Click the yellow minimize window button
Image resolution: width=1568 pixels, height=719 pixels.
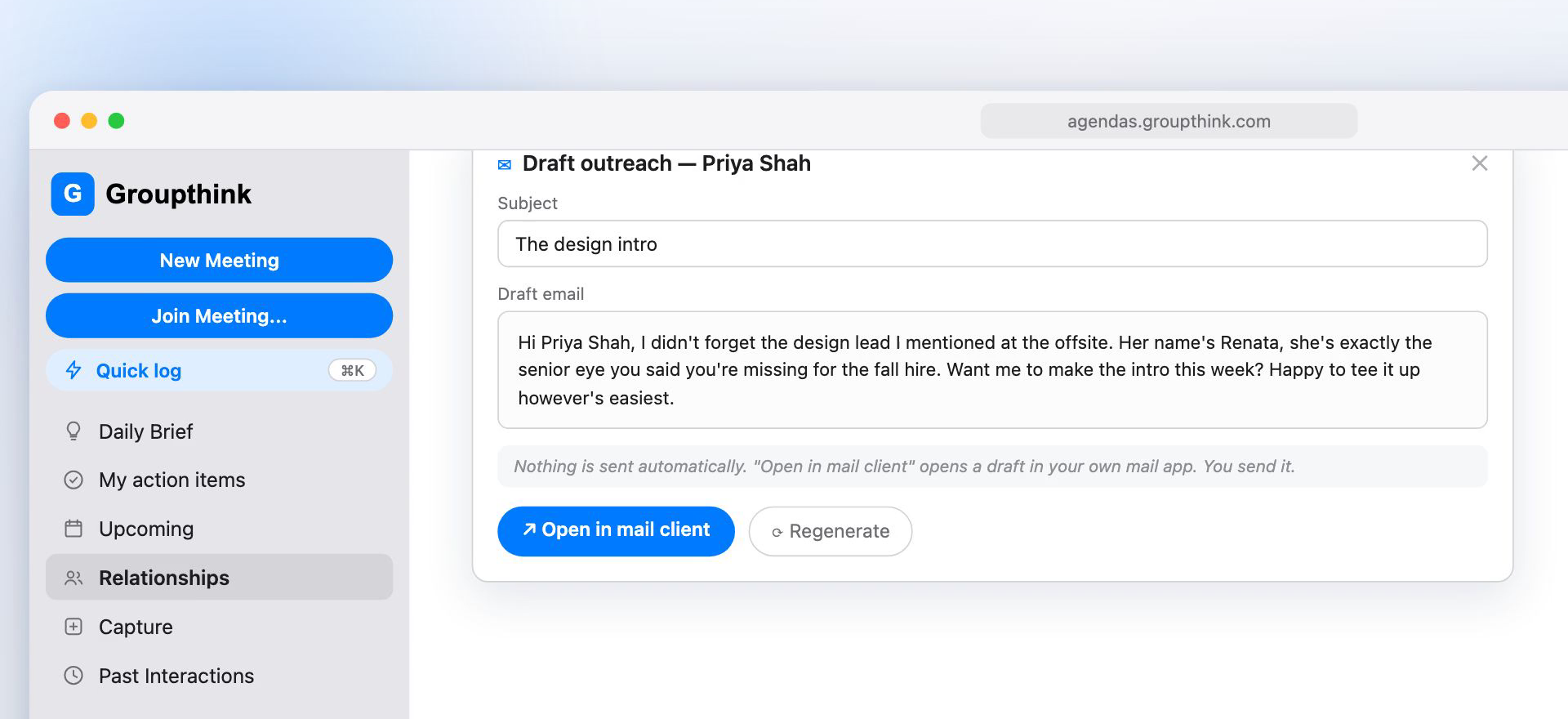[x=89, y=121]
